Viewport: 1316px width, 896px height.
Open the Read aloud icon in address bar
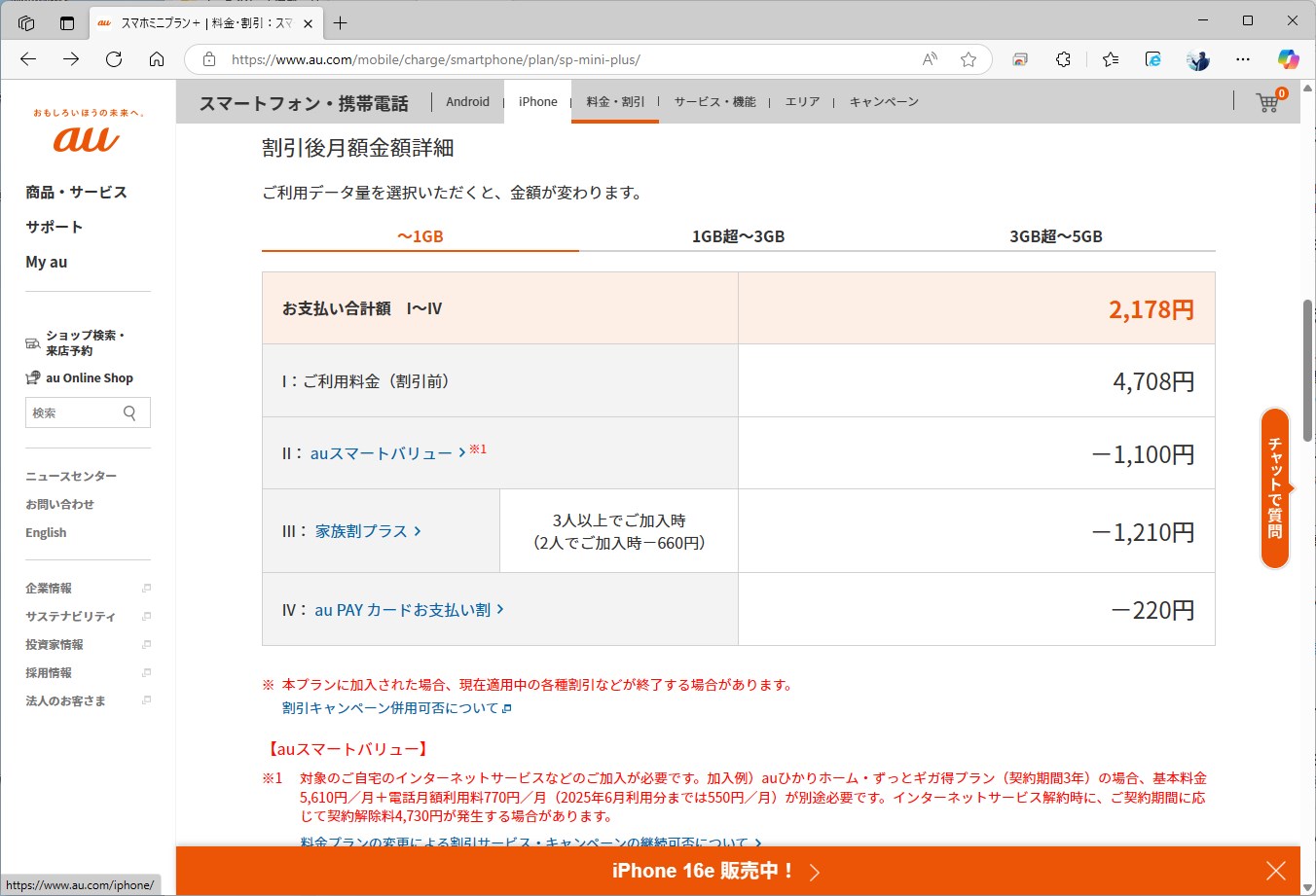click(x=931, y=59)
